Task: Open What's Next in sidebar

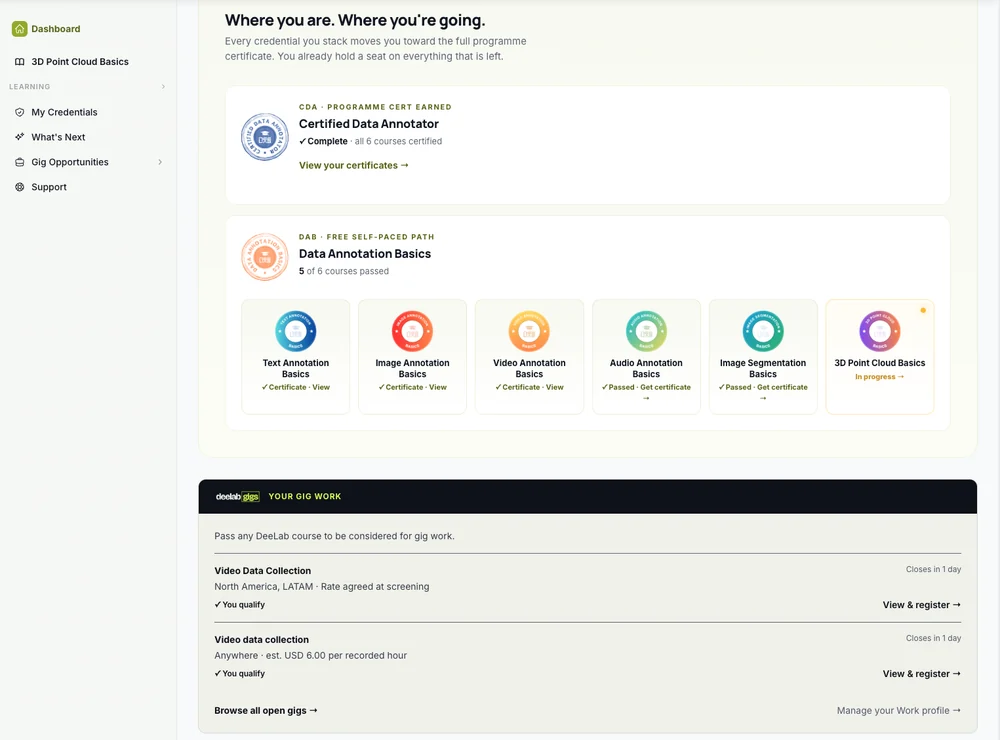Action: [58, 137]
